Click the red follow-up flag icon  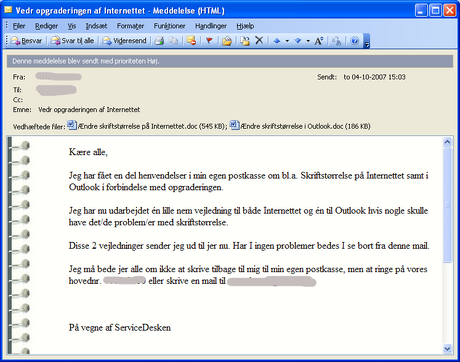pos(209,41)
